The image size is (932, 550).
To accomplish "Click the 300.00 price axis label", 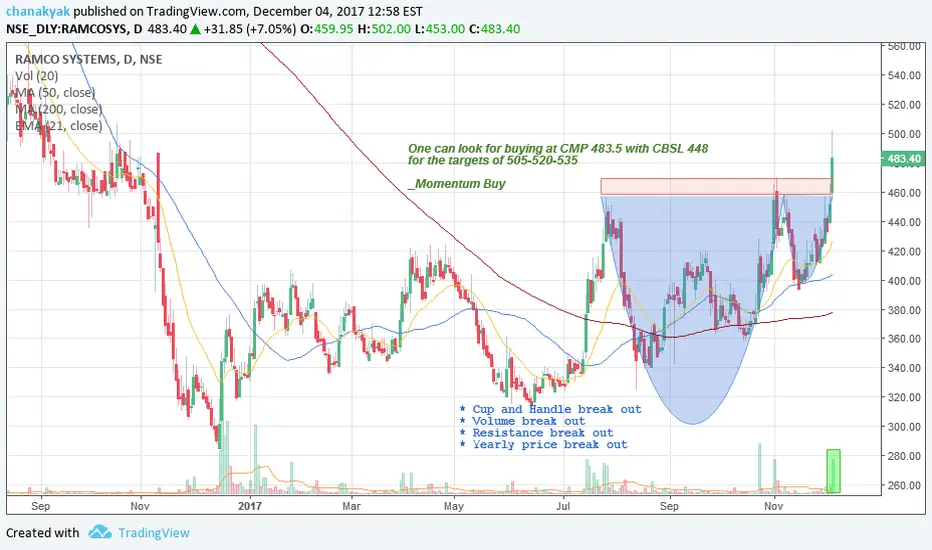I will pos(904,426).
